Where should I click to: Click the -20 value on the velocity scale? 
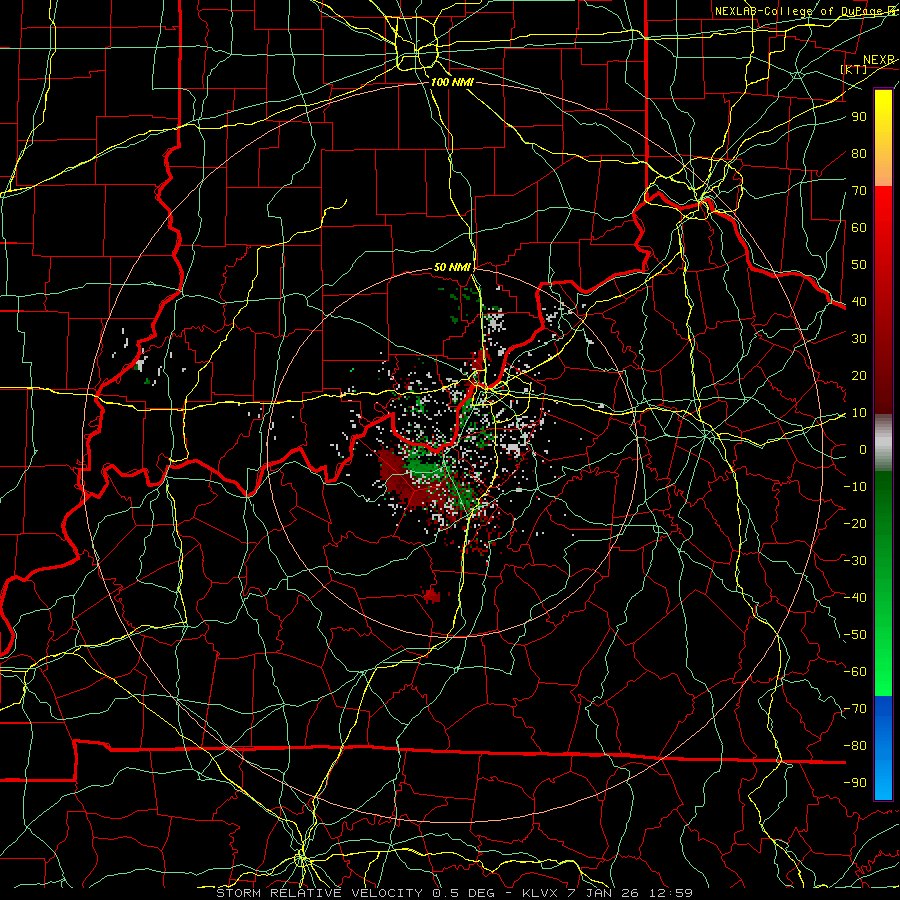point(855,523)
